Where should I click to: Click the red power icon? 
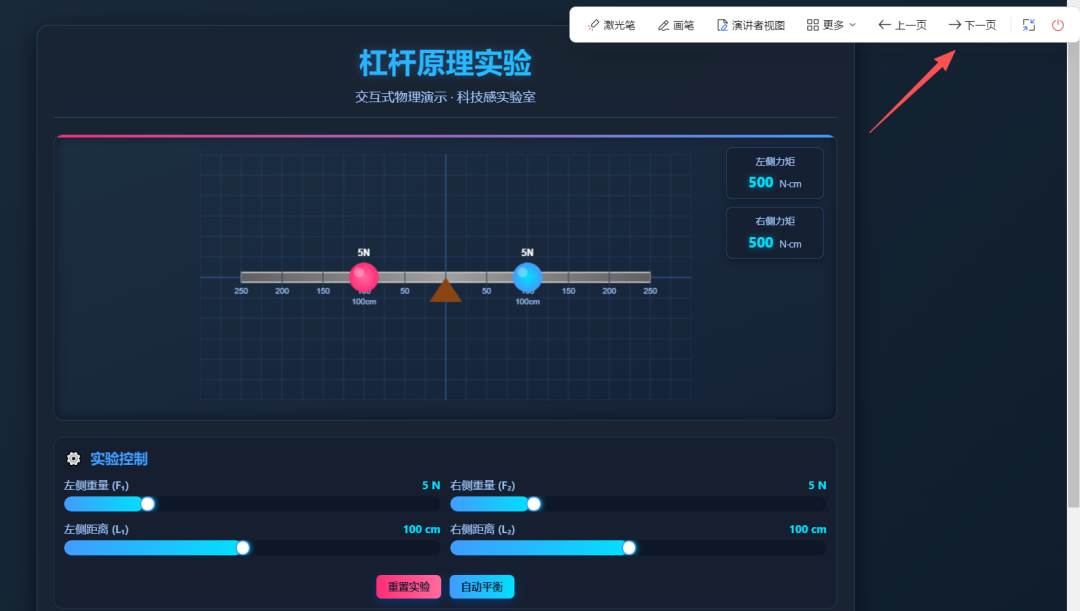pyautogui.click(x=1058, y=24)
